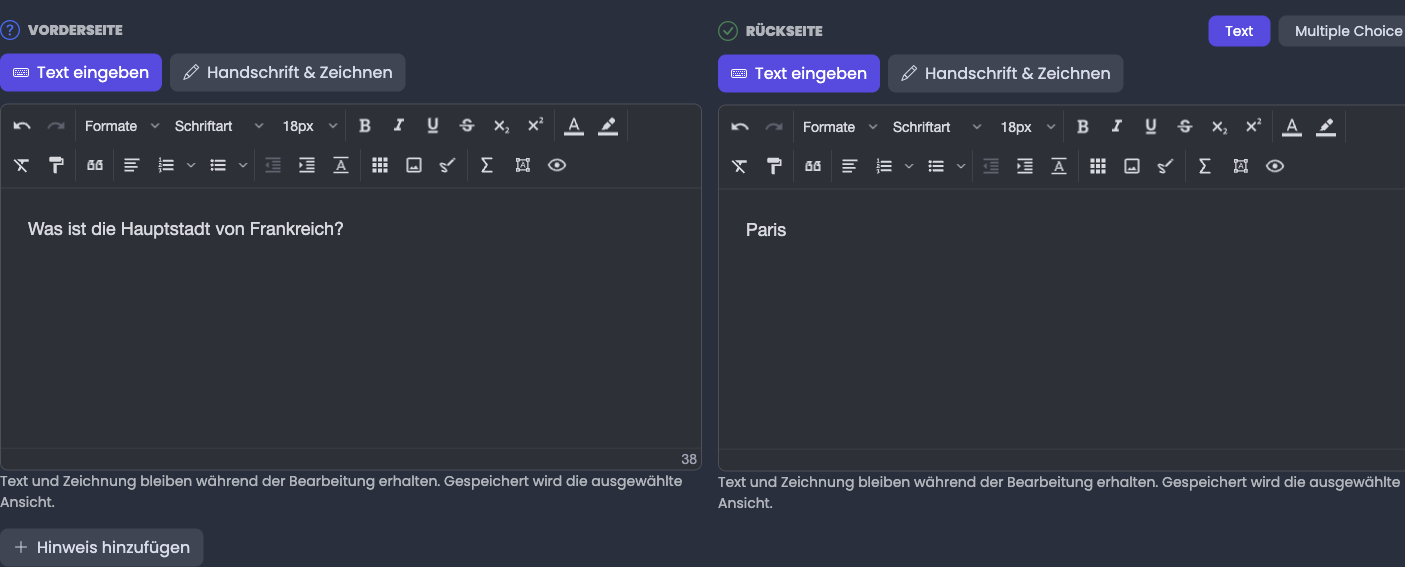Open the Formate dropdown on the Vorderseite

122,126
